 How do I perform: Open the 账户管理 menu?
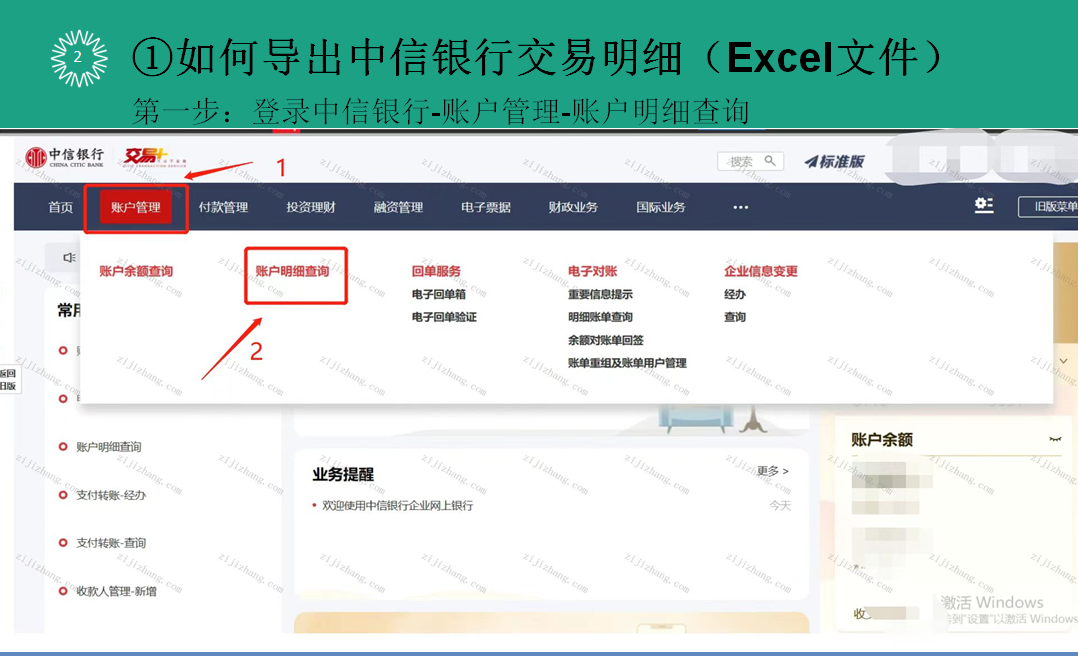[135, 207]
